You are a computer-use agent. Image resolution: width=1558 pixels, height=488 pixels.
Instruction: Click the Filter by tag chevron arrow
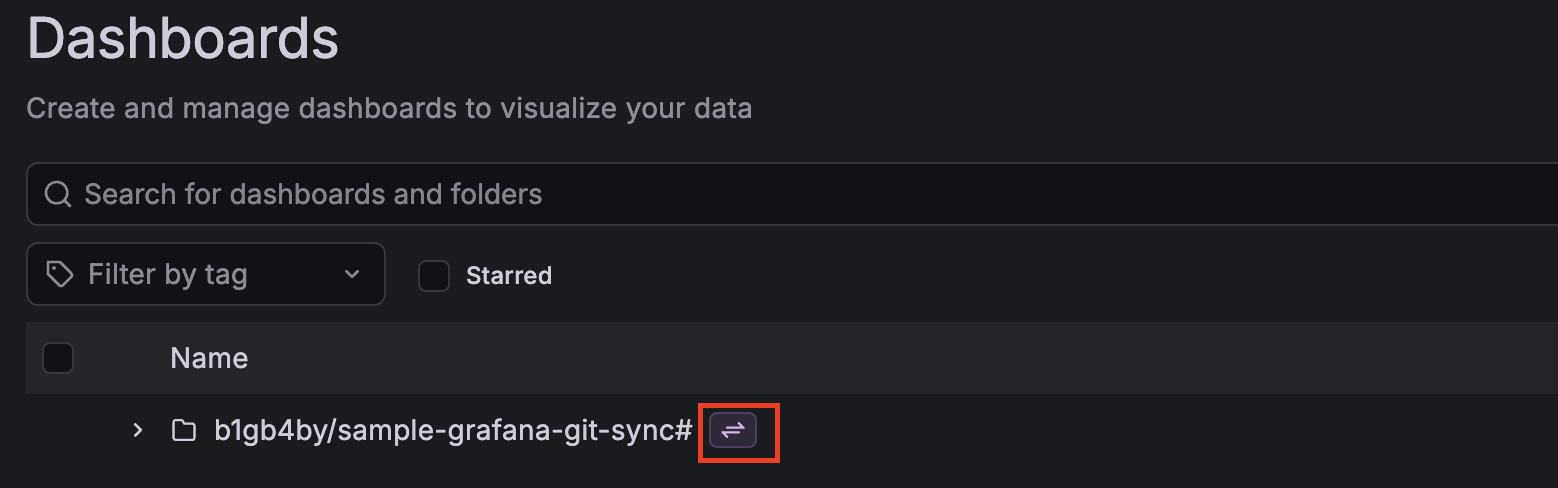[x=351, y=274]
